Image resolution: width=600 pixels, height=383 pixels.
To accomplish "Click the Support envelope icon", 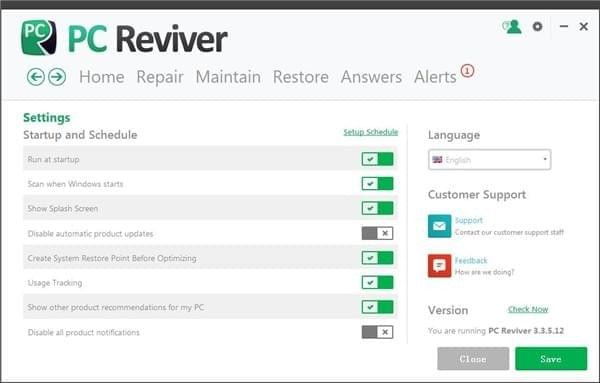I will pyautogui.click(x=439, y=226).
